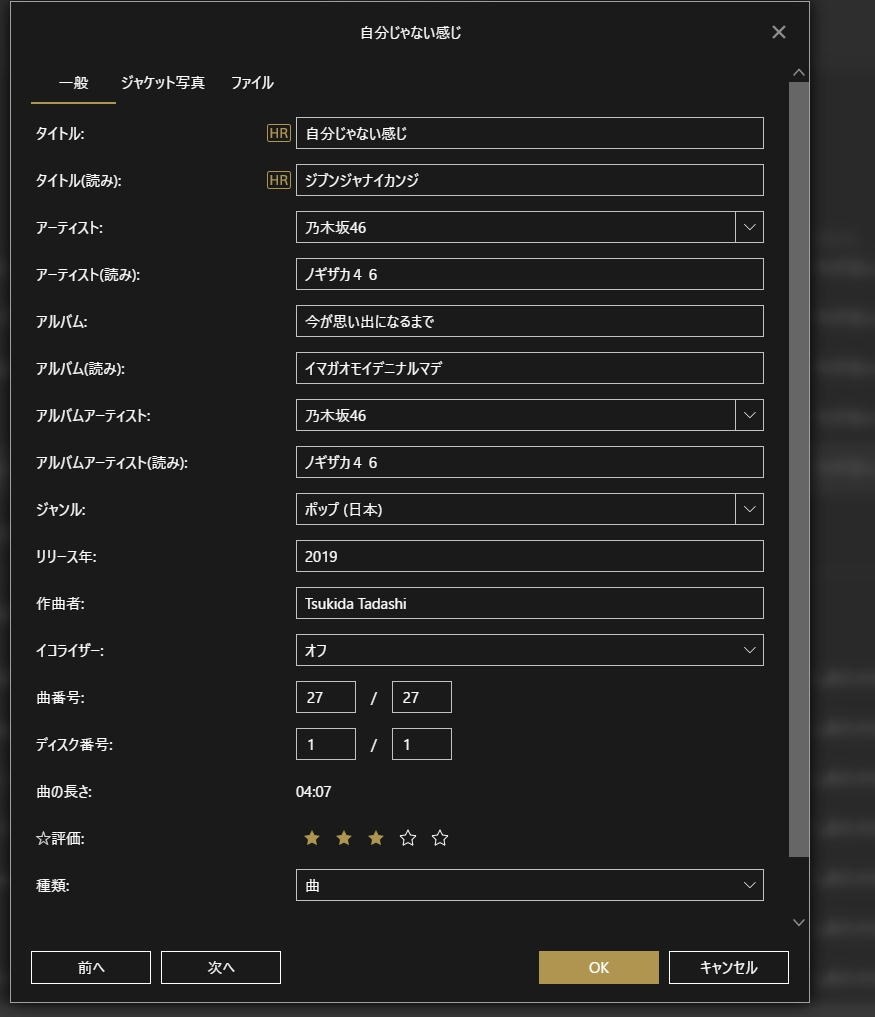
Task: Click scrollbar up arrow
Action: (799, 73)
